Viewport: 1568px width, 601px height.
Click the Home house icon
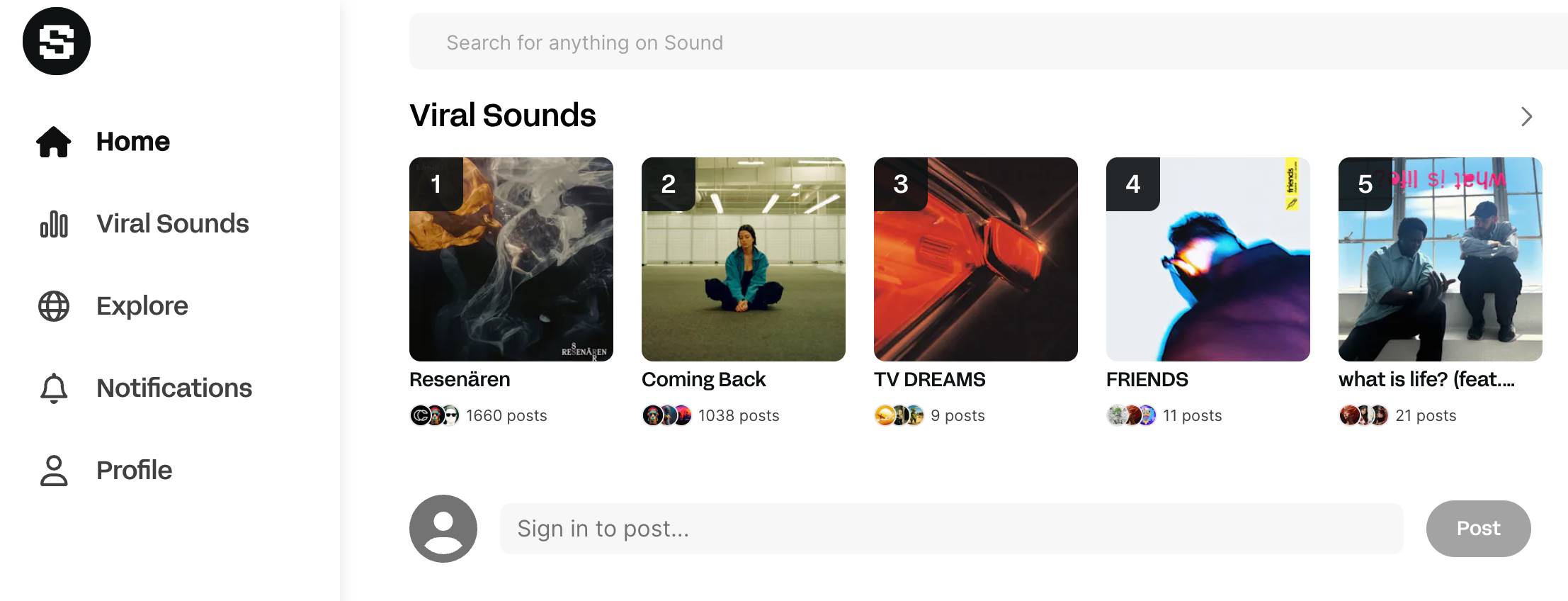[54, 142]
